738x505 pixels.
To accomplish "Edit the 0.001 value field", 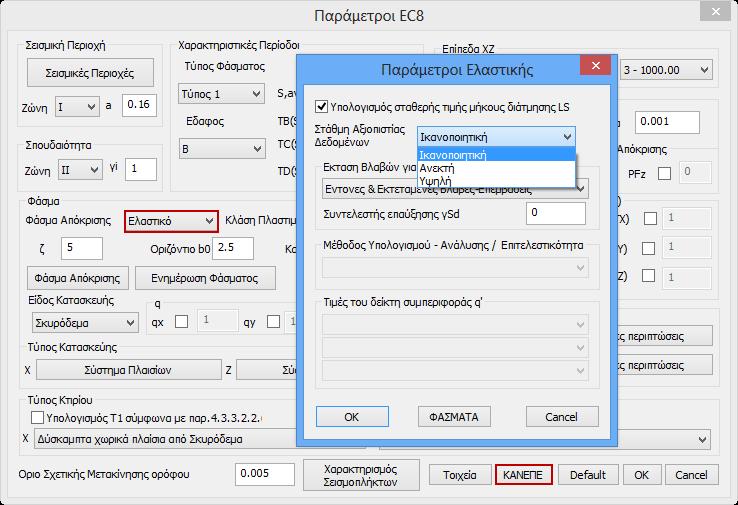I will pos(667,122).
